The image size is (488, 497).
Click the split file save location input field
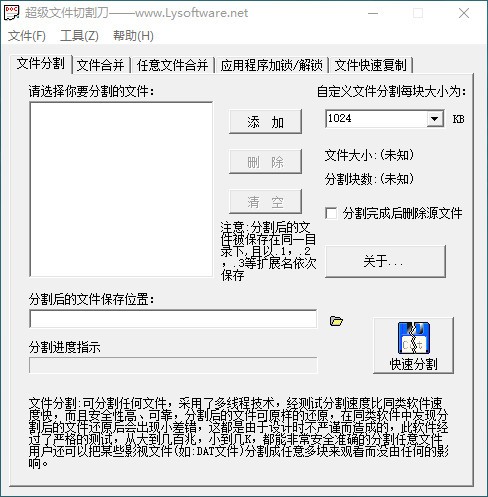173,319
